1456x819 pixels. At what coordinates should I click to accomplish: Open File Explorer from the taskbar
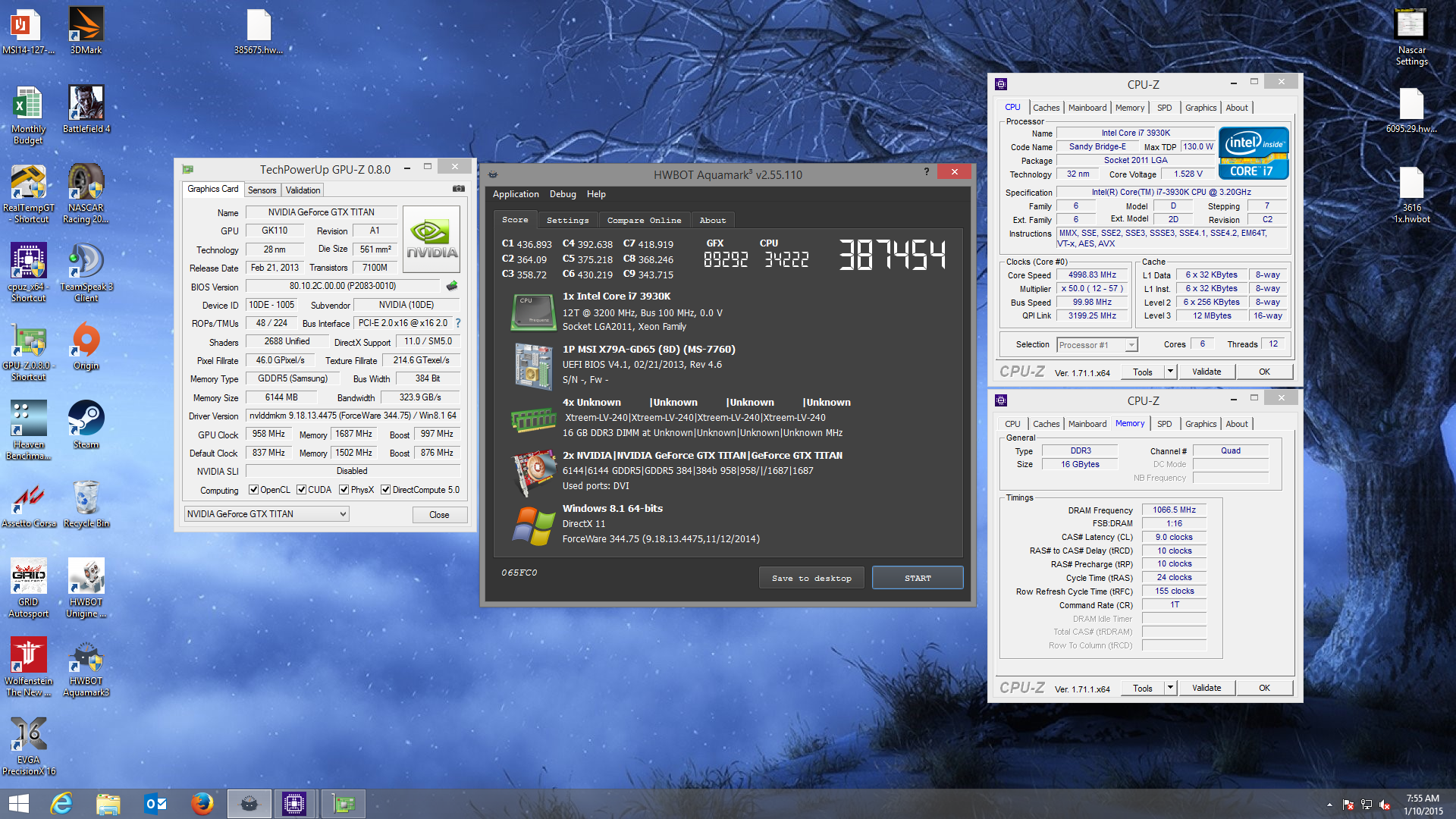click(x=108, y=804)
